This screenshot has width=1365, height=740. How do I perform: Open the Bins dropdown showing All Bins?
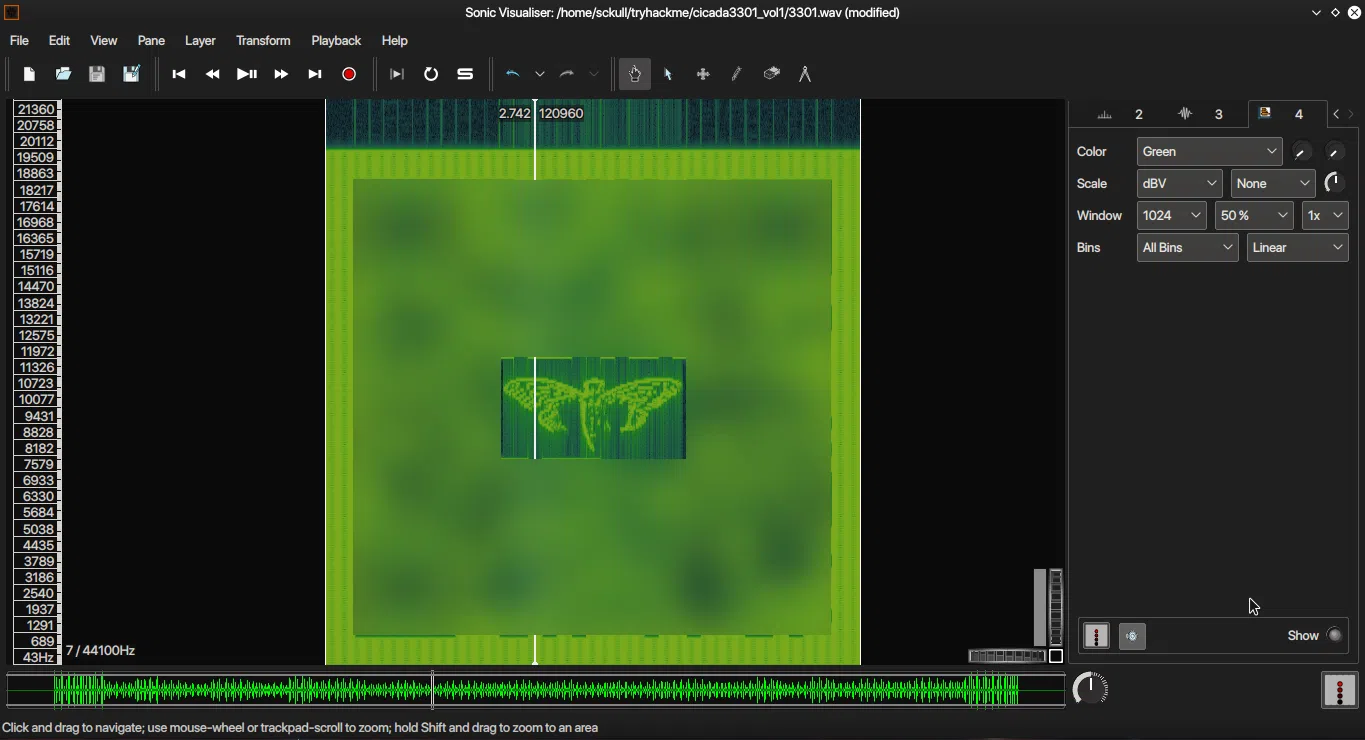(x=1188, y=248)
